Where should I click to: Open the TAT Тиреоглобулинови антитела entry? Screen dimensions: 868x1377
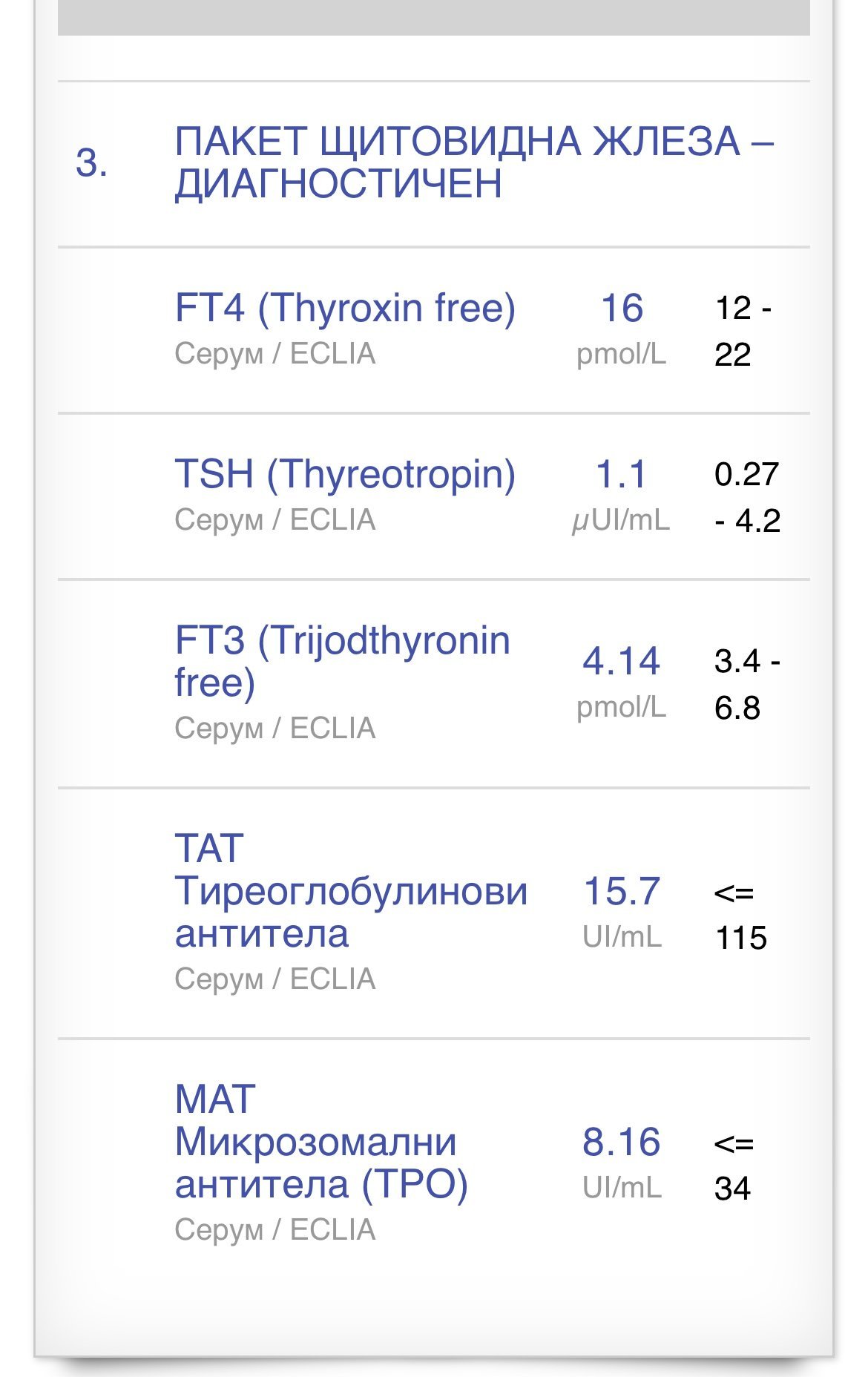click(x=351, y=890)
